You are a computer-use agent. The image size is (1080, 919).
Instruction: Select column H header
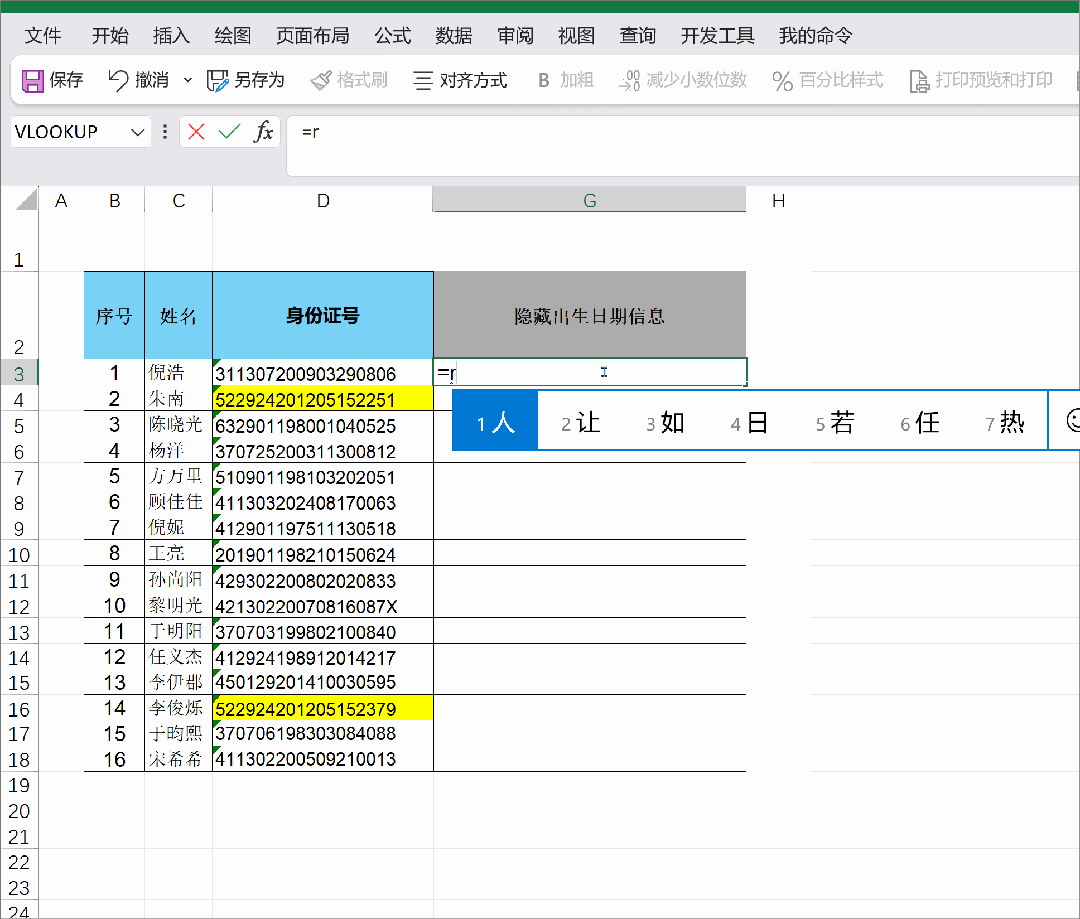[x=778, y=200]
